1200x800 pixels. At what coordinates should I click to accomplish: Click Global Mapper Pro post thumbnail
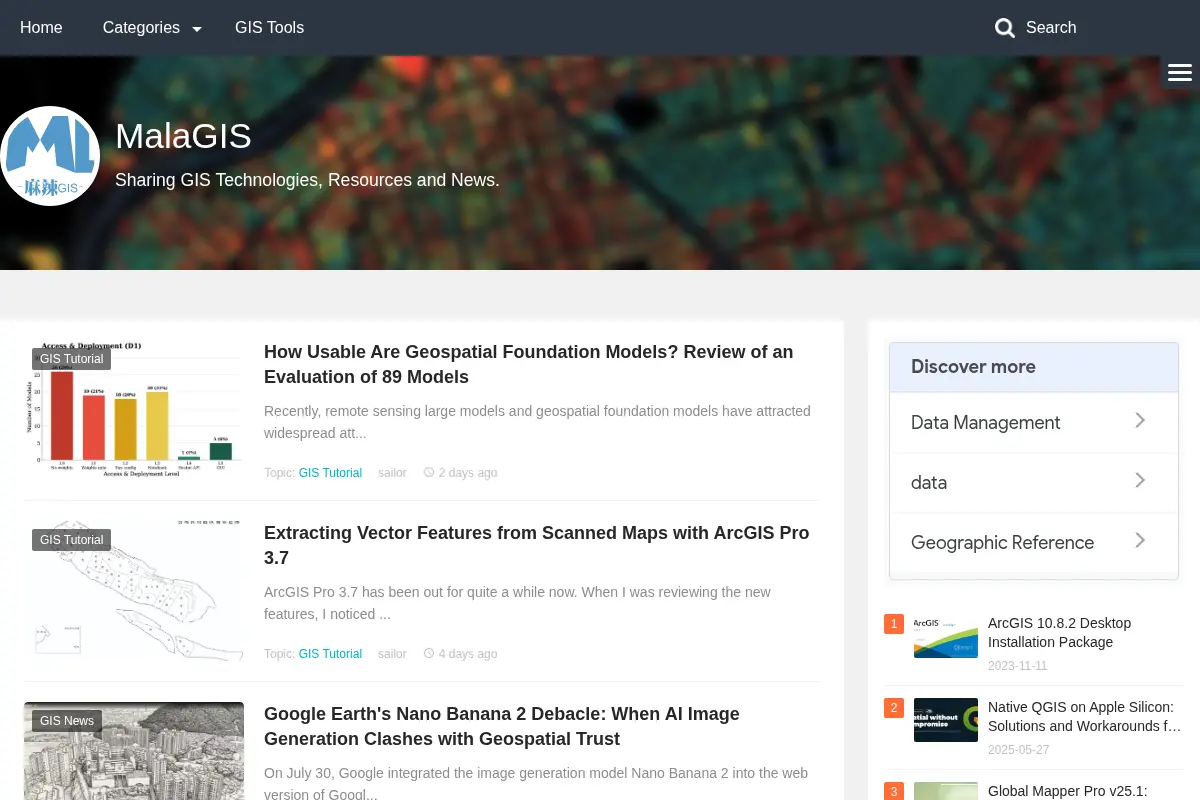click(x=946, y=791)
